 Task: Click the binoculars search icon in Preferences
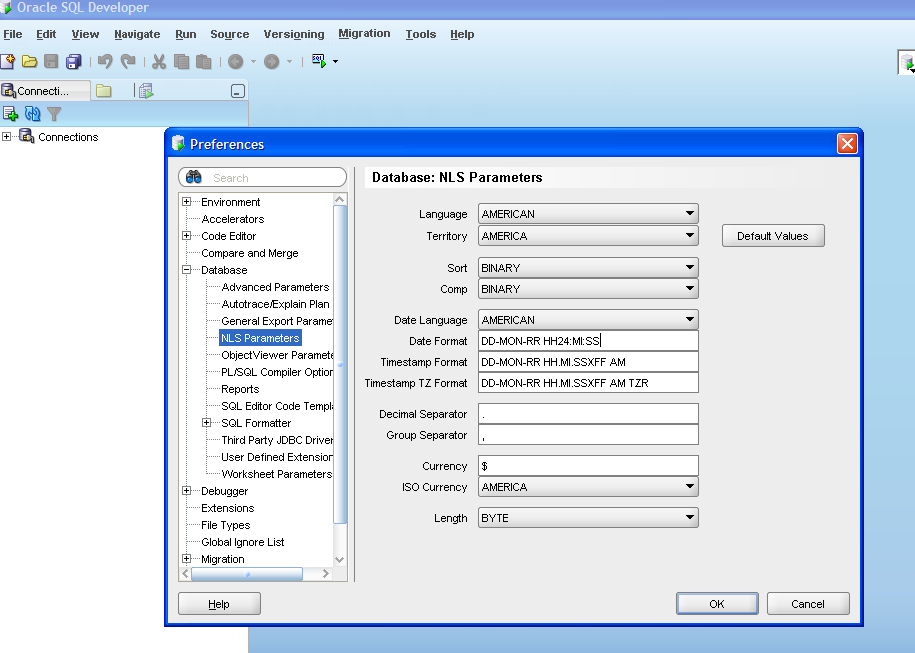pos(194,177)
